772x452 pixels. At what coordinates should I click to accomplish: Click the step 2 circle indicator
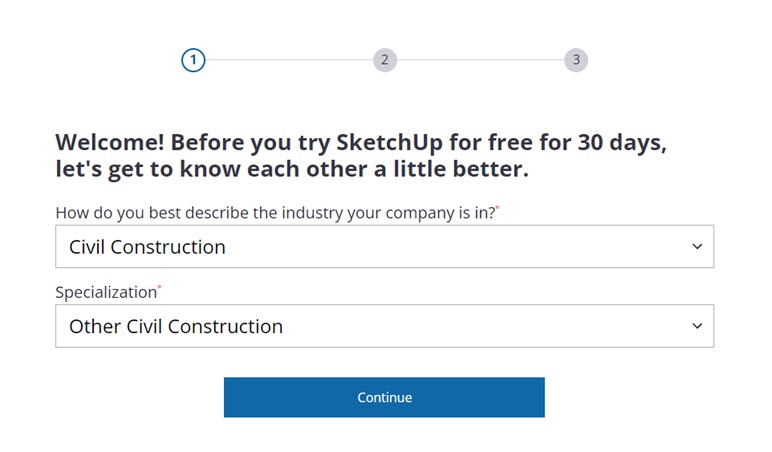pyautogui.click(x=384, y=60)
